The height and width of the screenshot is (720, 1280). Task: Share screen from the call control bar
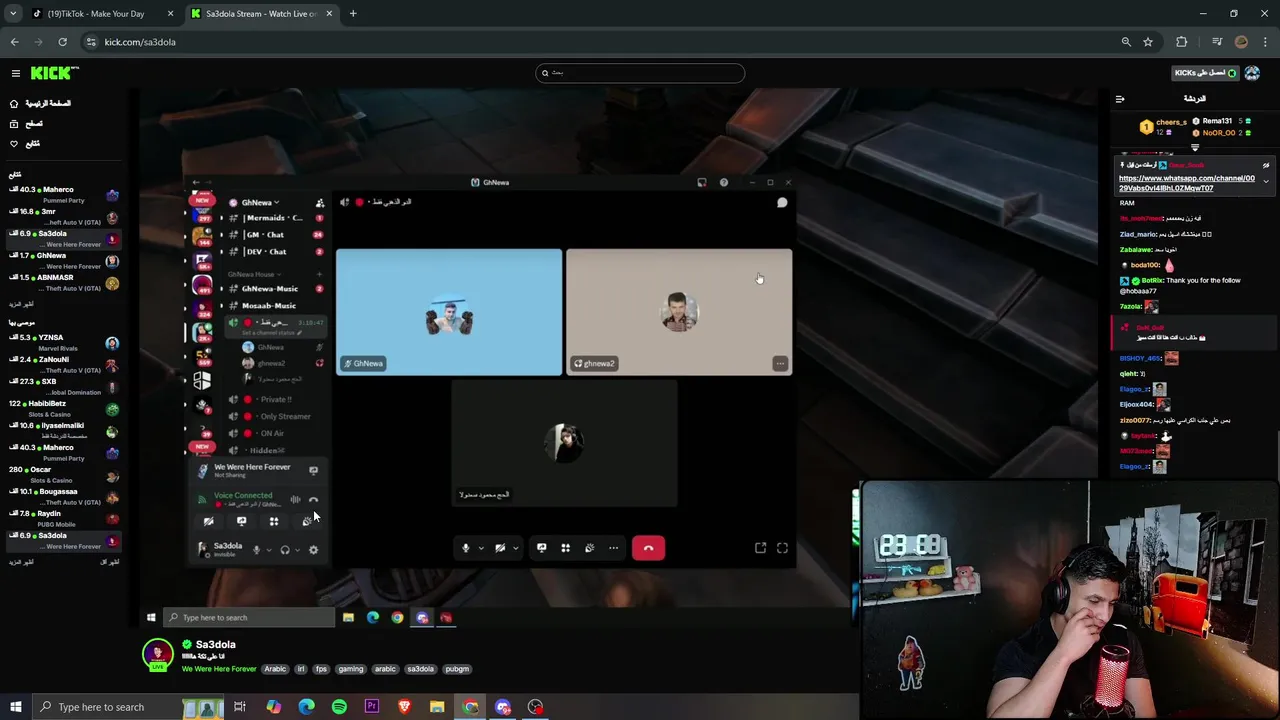click(542, 548)
